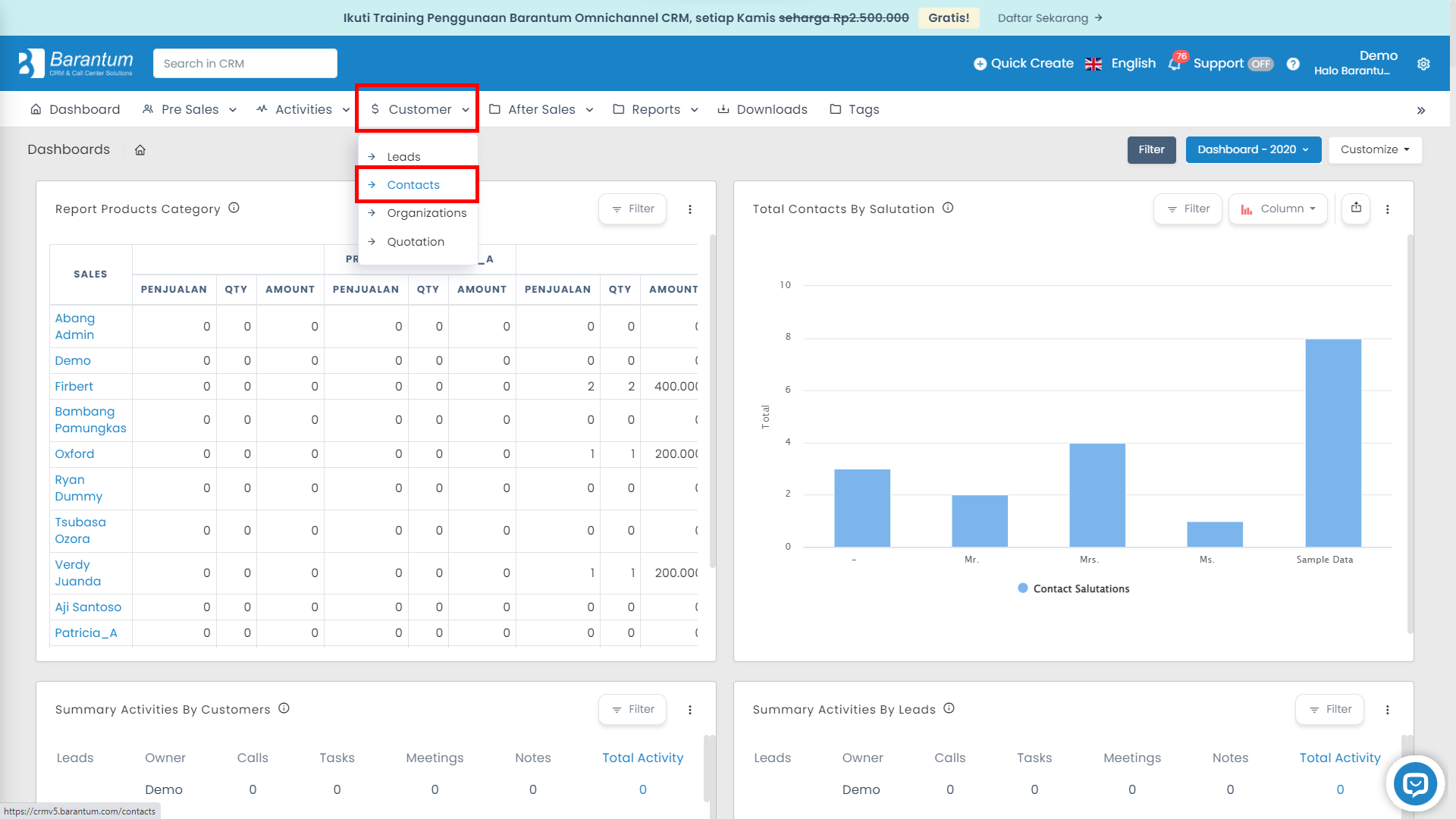
Task: Open the settings gear icon
Action: pyautogui.click(x=1423, y=64)
